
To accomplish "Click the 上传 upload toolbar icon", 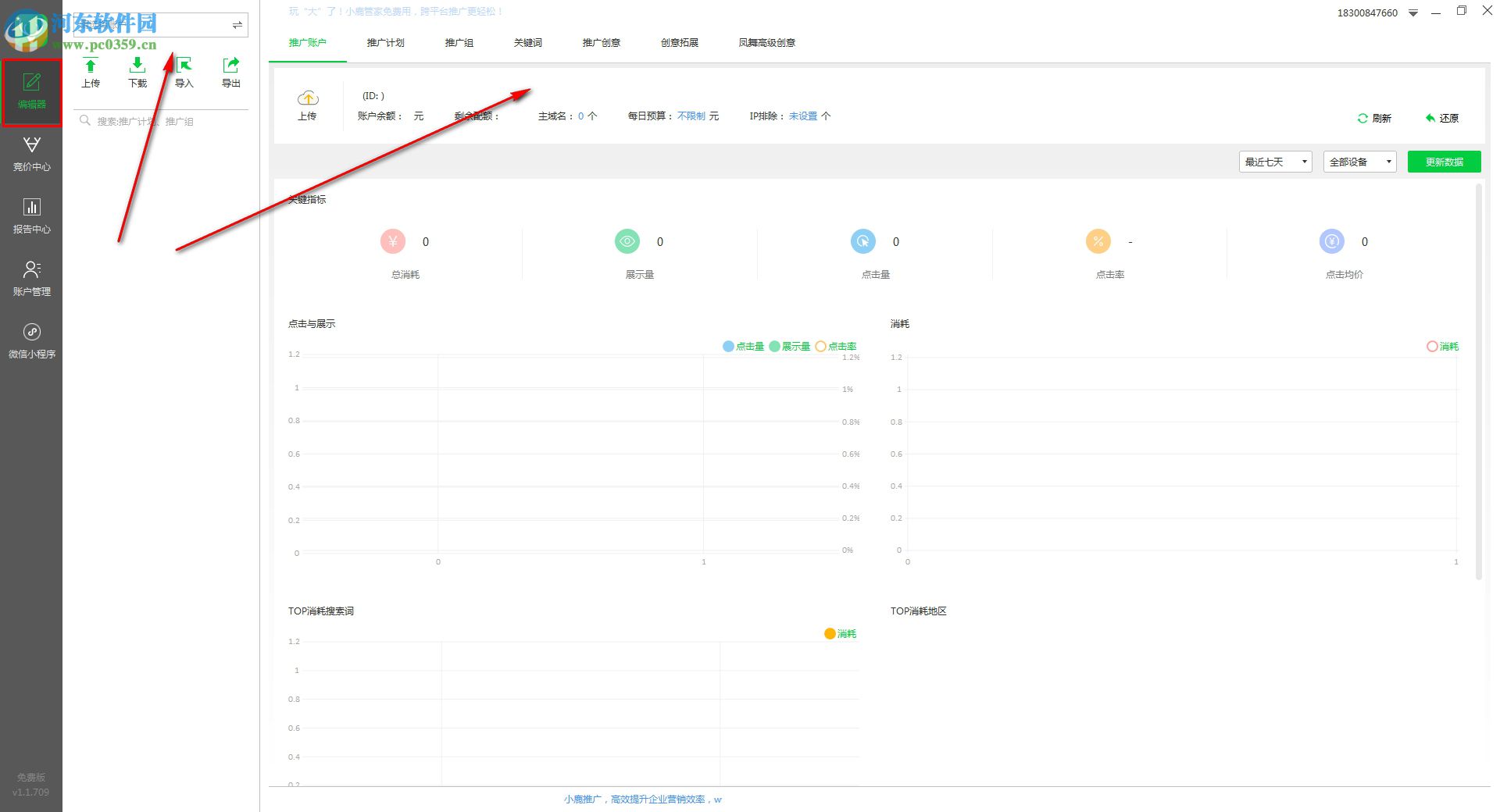I will point(91,73).
